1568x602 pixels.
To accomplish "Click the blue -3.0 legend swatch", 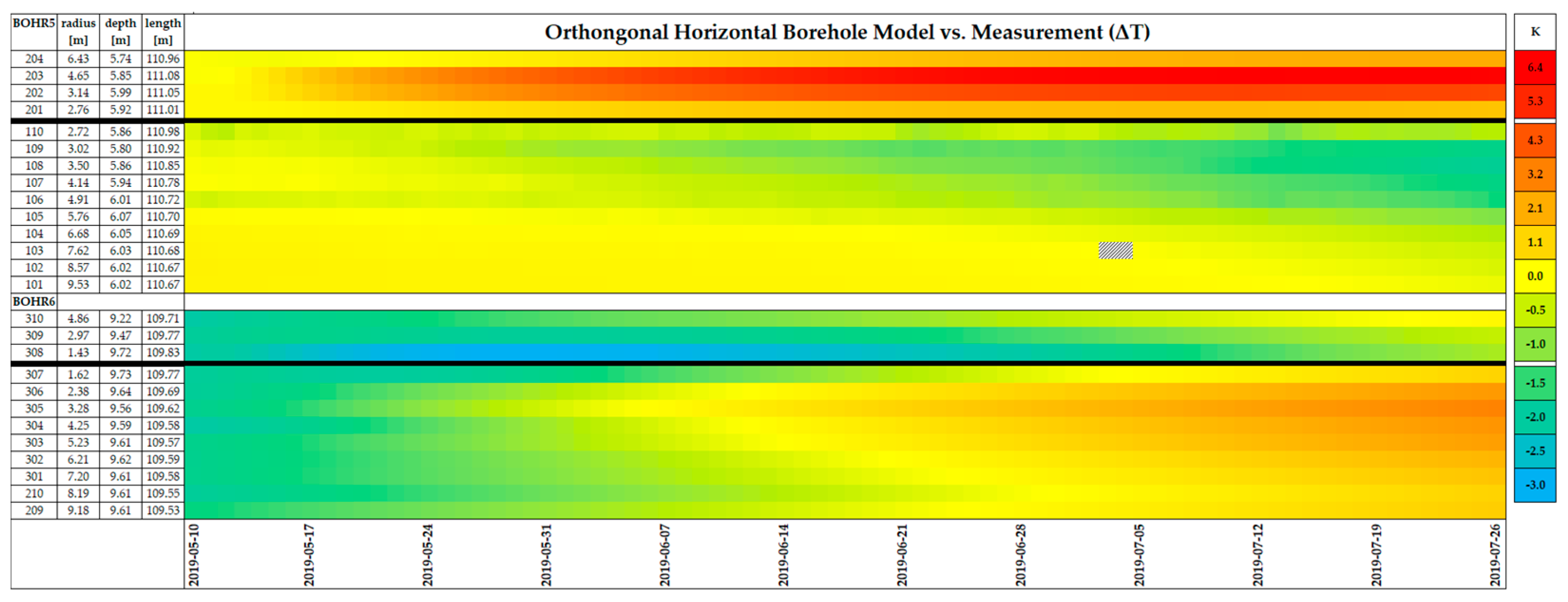I will (1535, 485).
